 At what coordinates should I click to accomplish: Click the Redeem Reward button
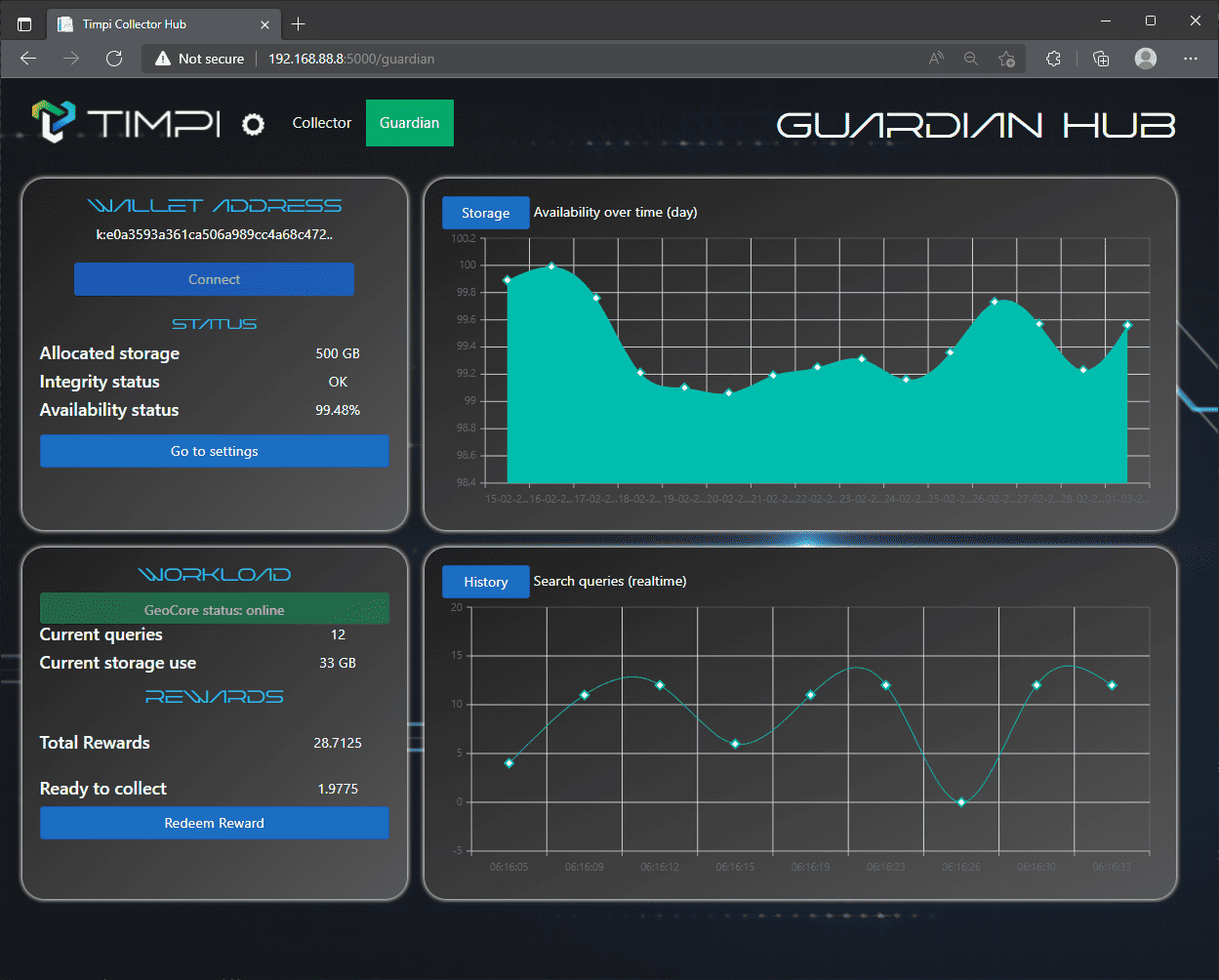pos(215,823)
